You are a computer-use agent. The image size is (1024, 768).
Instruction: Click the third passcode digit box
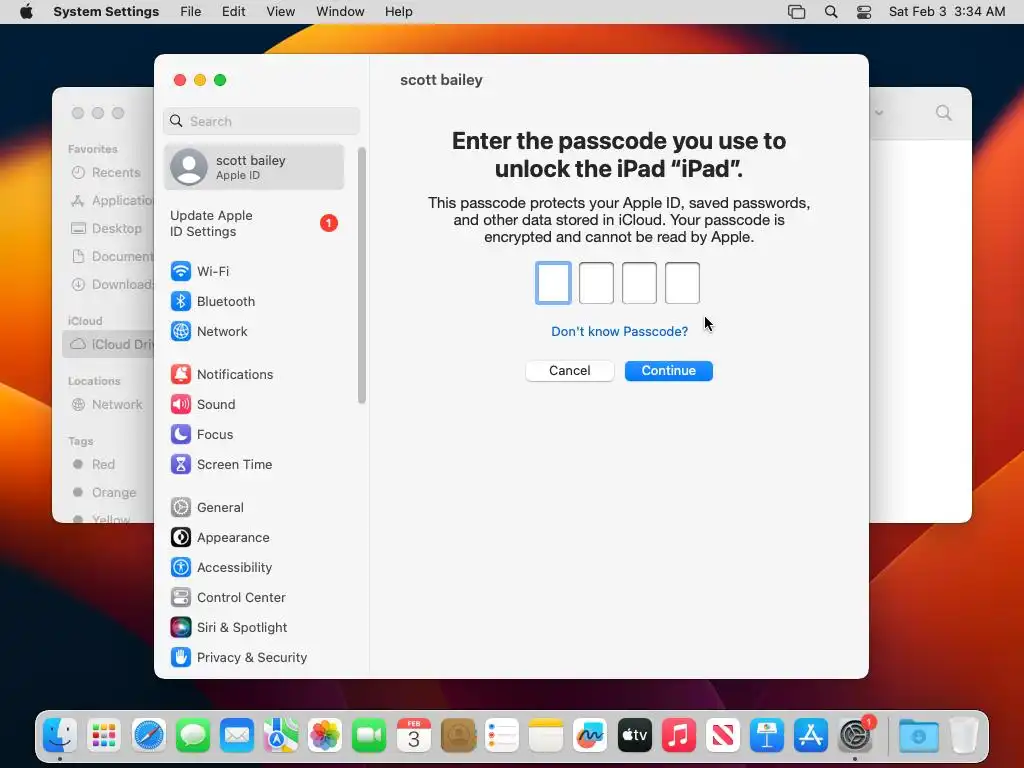639,283
